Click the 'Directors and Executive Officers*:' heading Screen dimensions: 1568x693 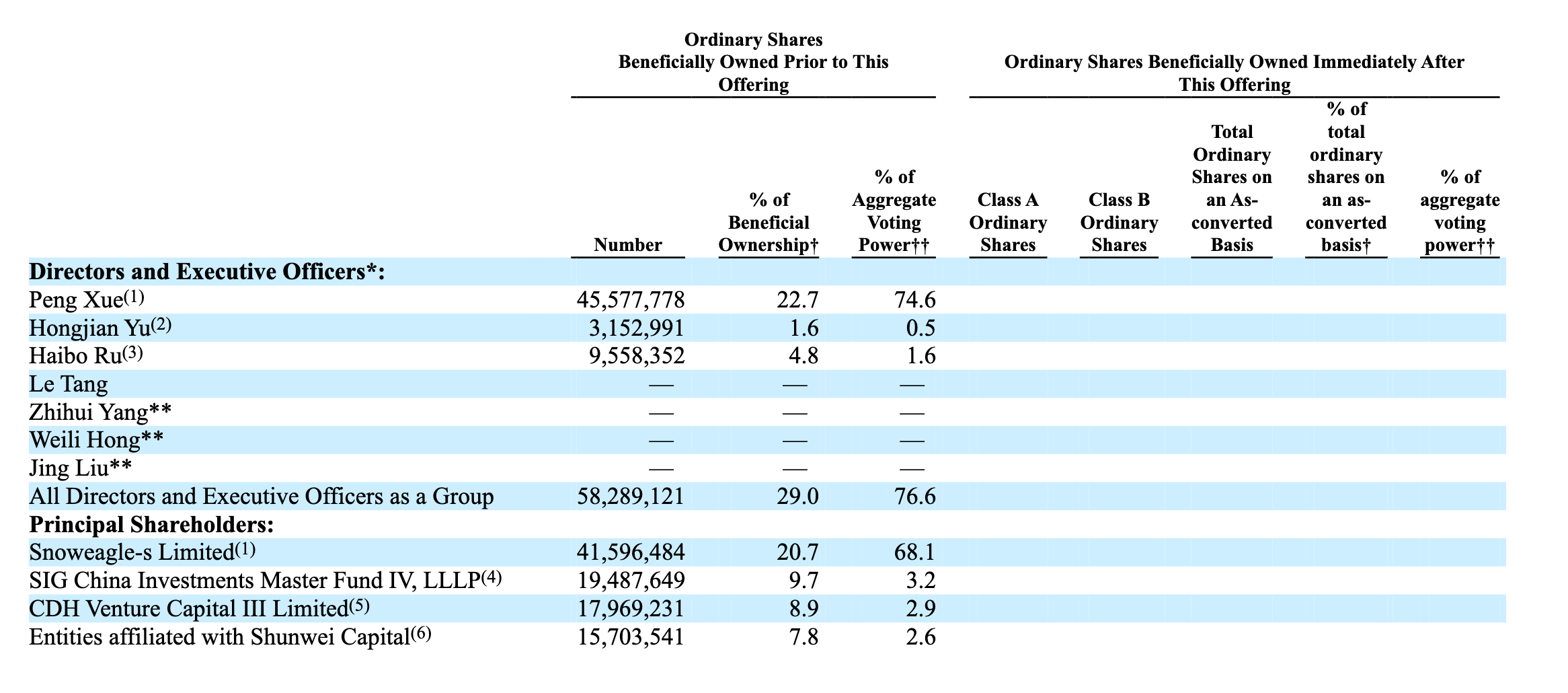207,272
